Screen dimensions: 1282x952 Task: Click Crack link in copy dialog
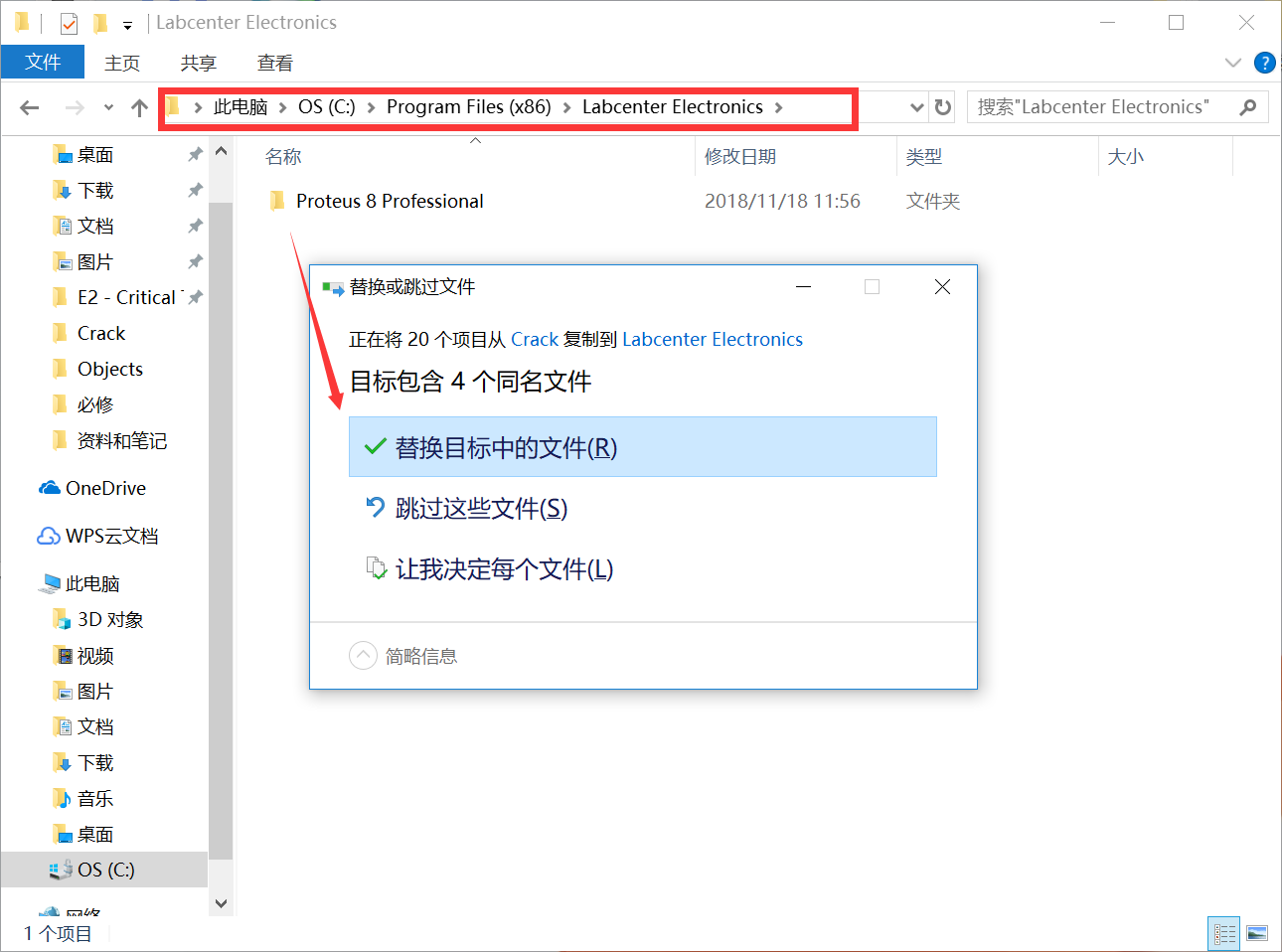click(535, 339)
